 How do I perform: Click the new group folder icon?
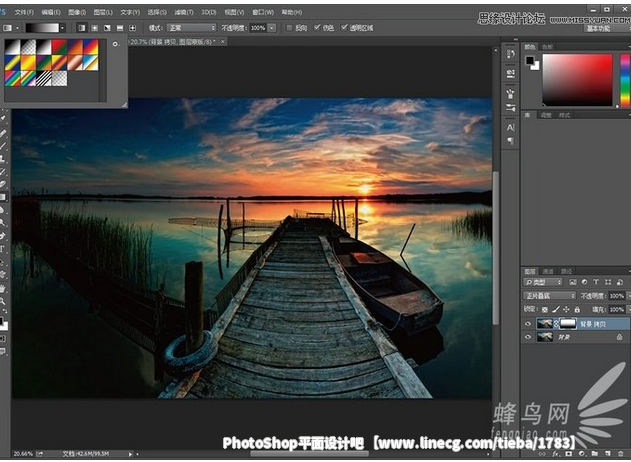click(x=595, y=454)
